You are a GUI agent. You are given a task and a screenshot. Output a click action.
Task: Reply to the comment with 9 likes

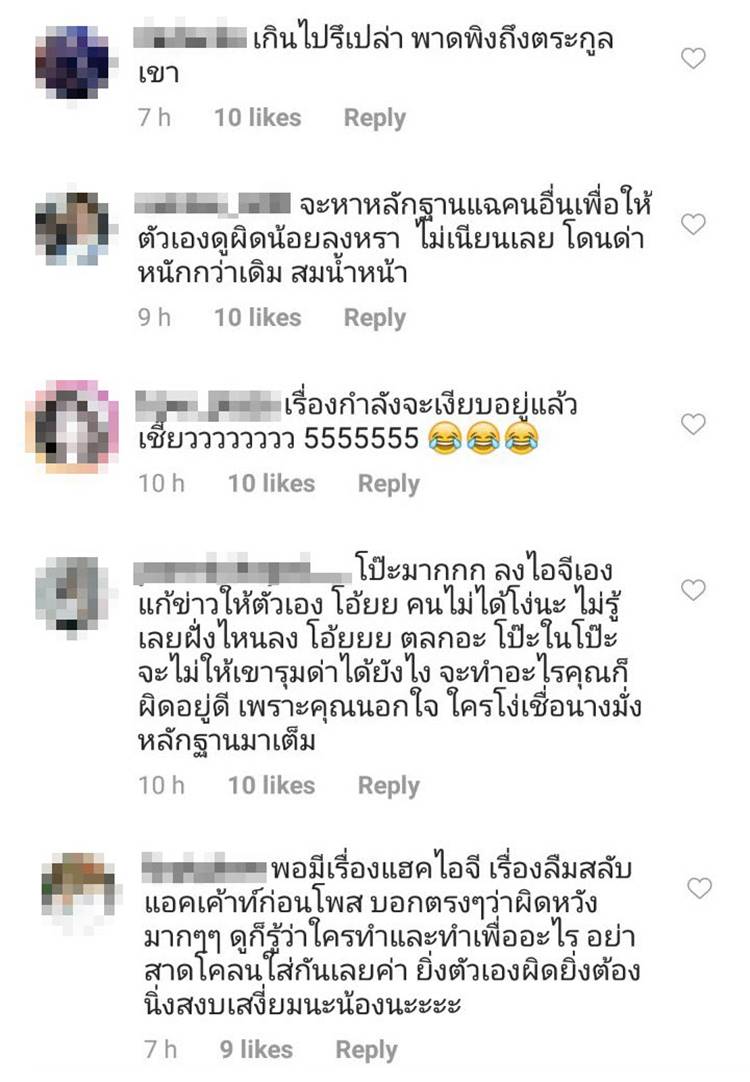(x=366, y=1050)
